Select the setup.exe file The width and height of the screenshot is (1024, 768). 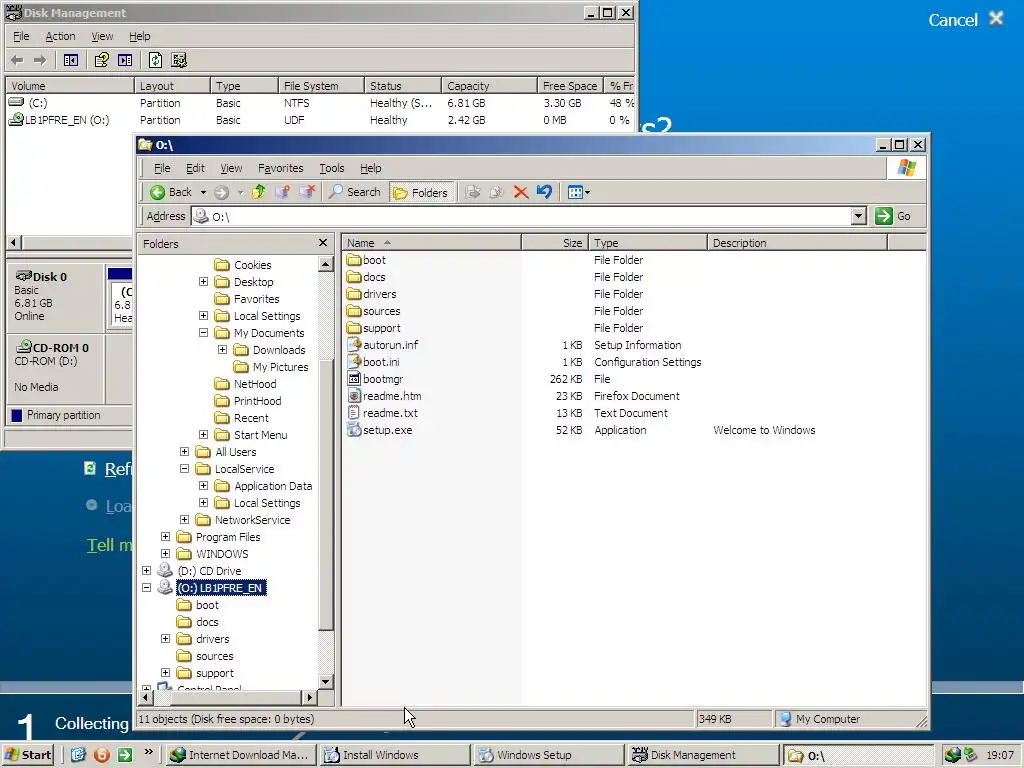click(387, 430)
